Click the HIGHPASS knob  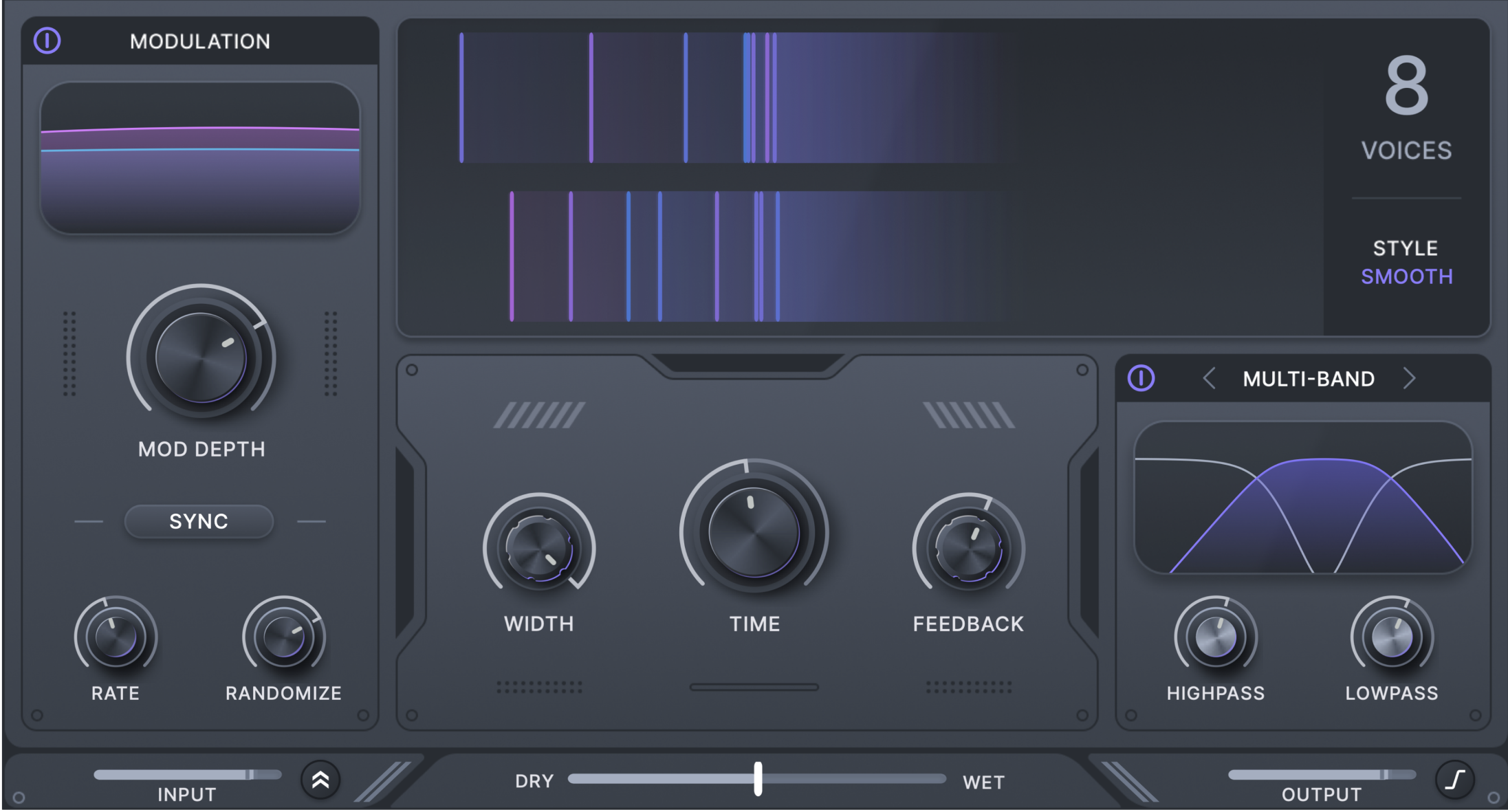click(x=1215, y=637)
